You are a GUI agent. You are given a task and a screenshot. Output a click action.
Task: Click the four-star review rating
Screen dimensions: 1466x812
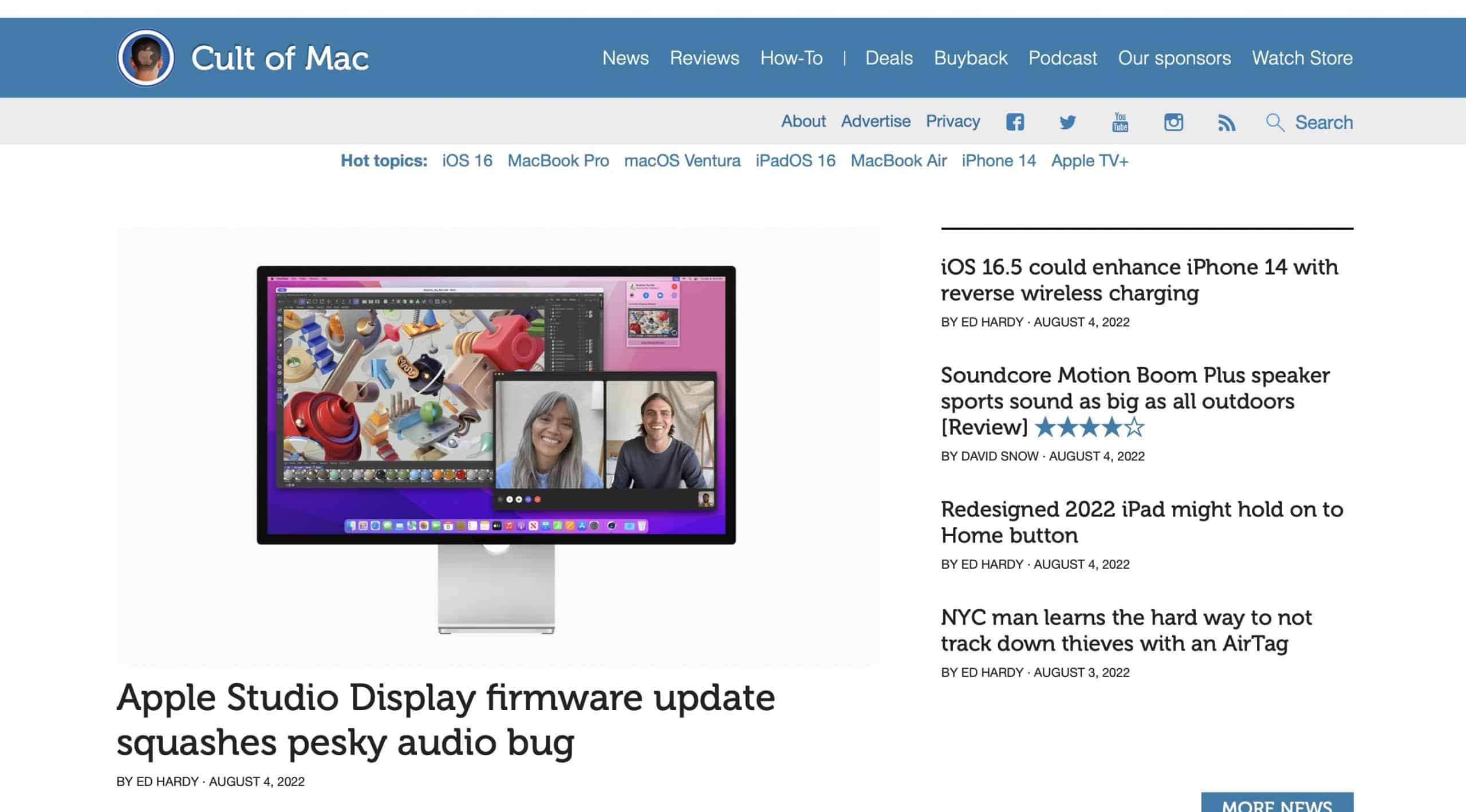coord(1090,427)
